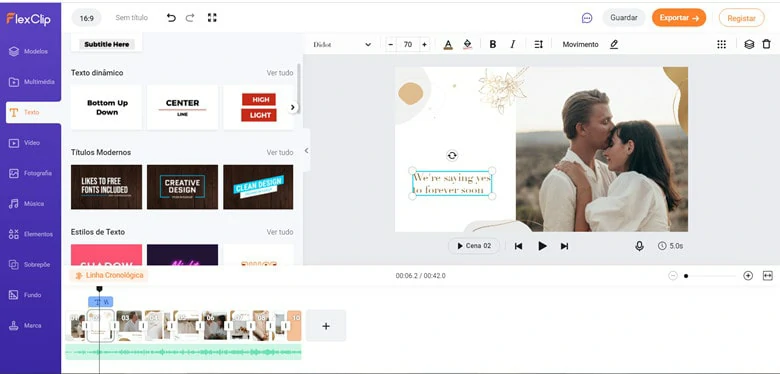Toggle italic text formatting
Screen dimensions: 780x374
[x=513, y=44]
